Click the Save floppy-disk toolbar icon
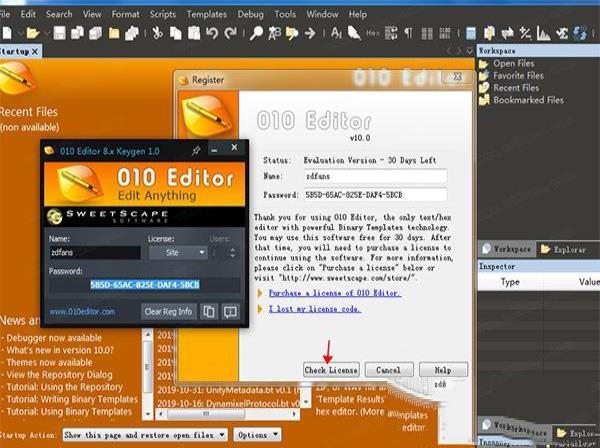600x448 pixels. [59, 33]
